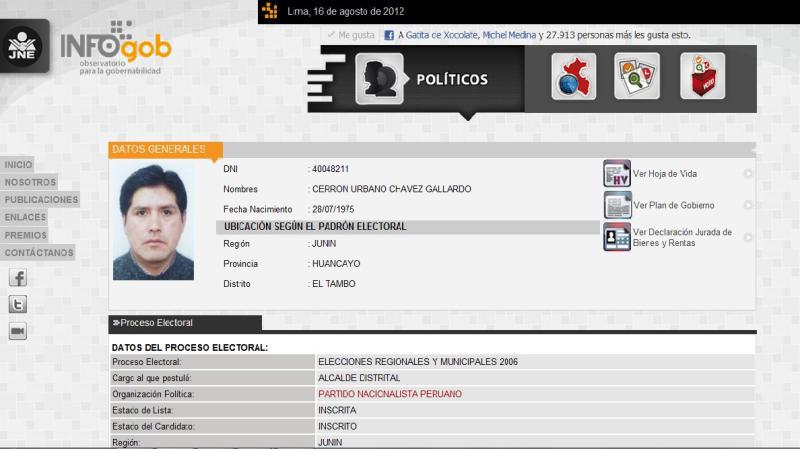Open the Facebook sidebar icon
Viewport: 800px width, 449px height.
point(18,278)
